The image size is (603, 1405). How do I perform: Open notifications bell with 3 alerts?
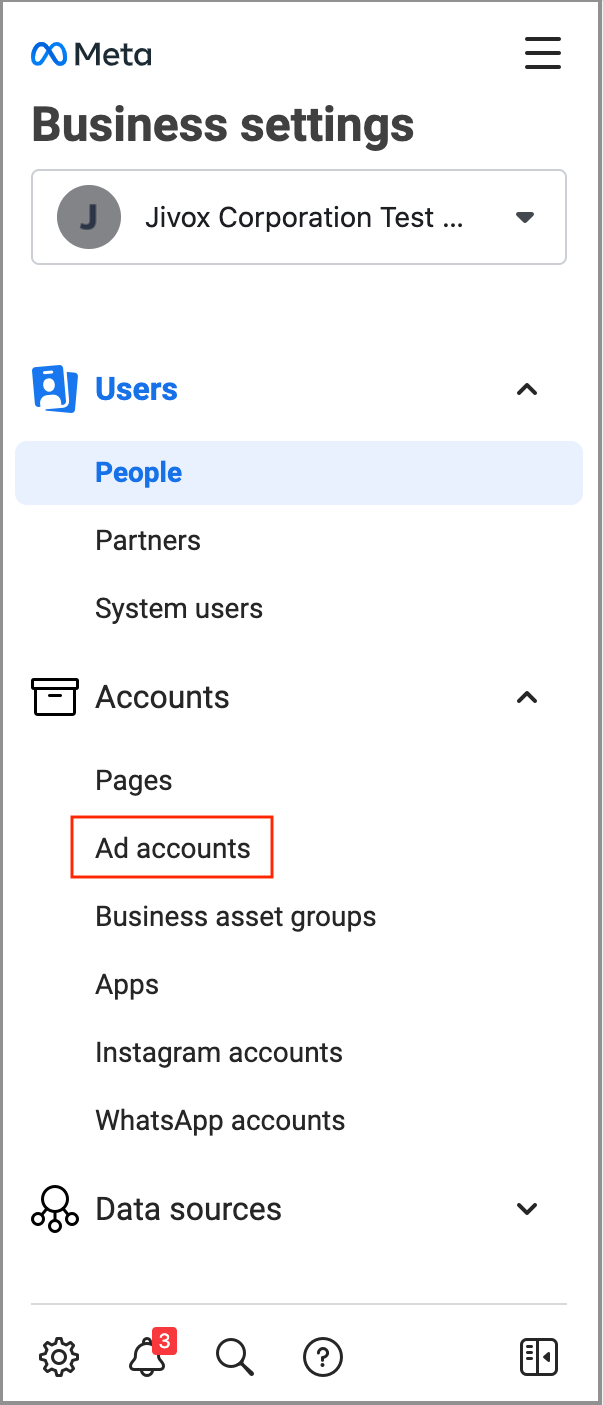tap(148, 1357)
